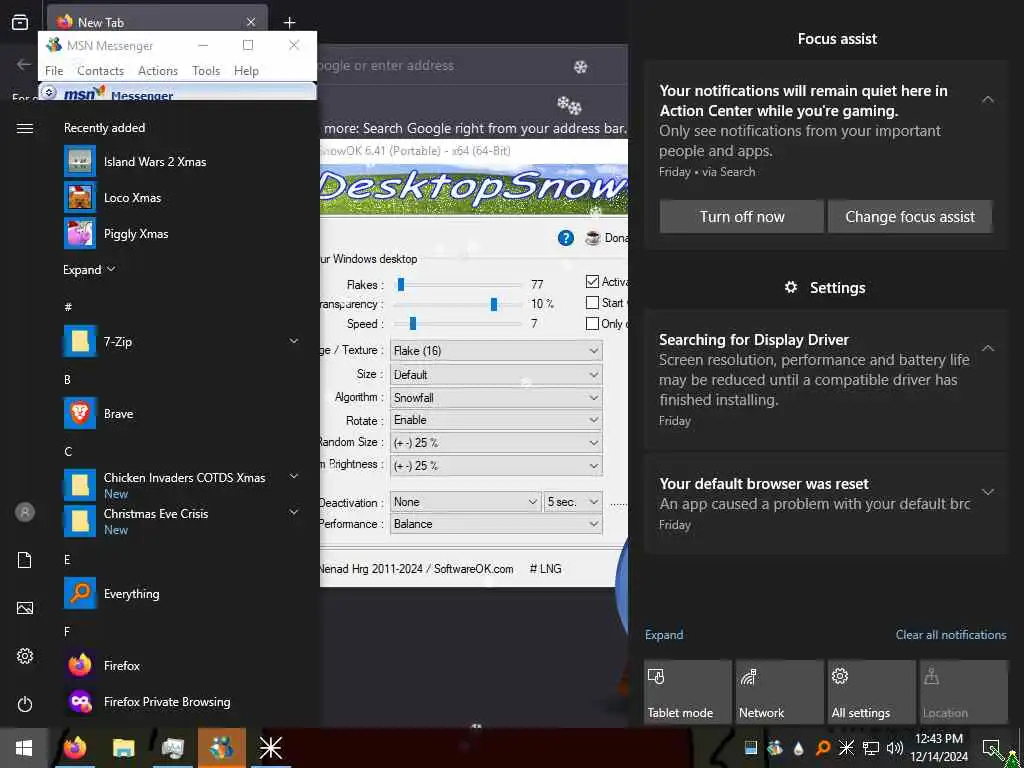The height and width of the screenshot is (768, 1024).
Task: Open the Brightness (+ -) 25 % dropdown
Action: tap(496, 466)
